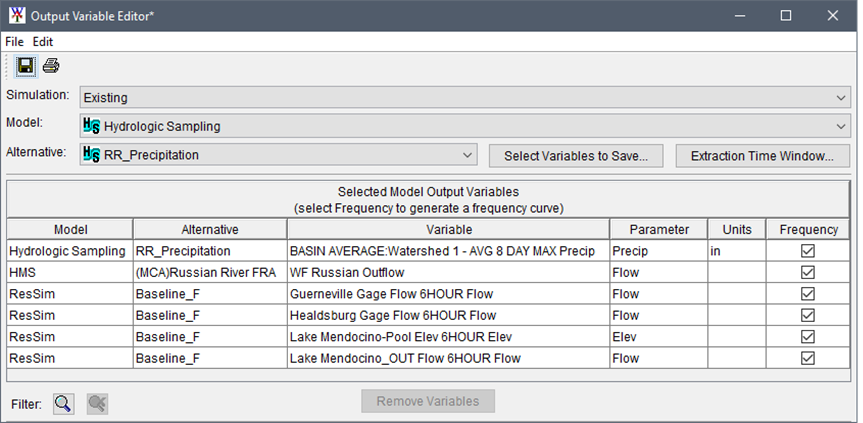Click the Save floppy disk icon
The width and height of the screenshot is (863, 423).
click(x=25, y=67)
